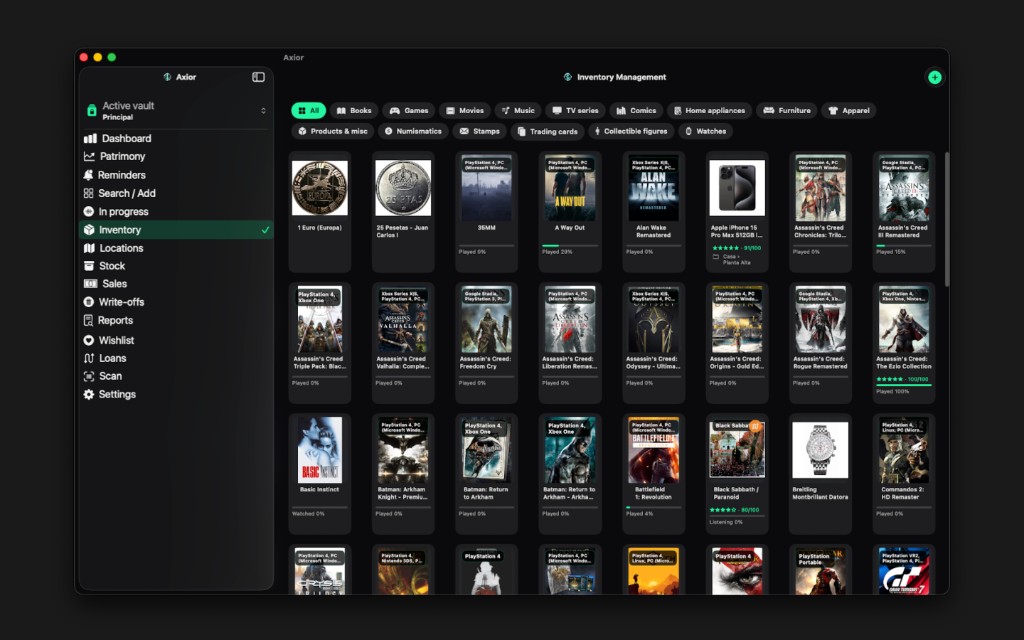The height and width of the screenshot is (640, 1024).
Task: Click the green add item button
Action: [x=935, y=78]
